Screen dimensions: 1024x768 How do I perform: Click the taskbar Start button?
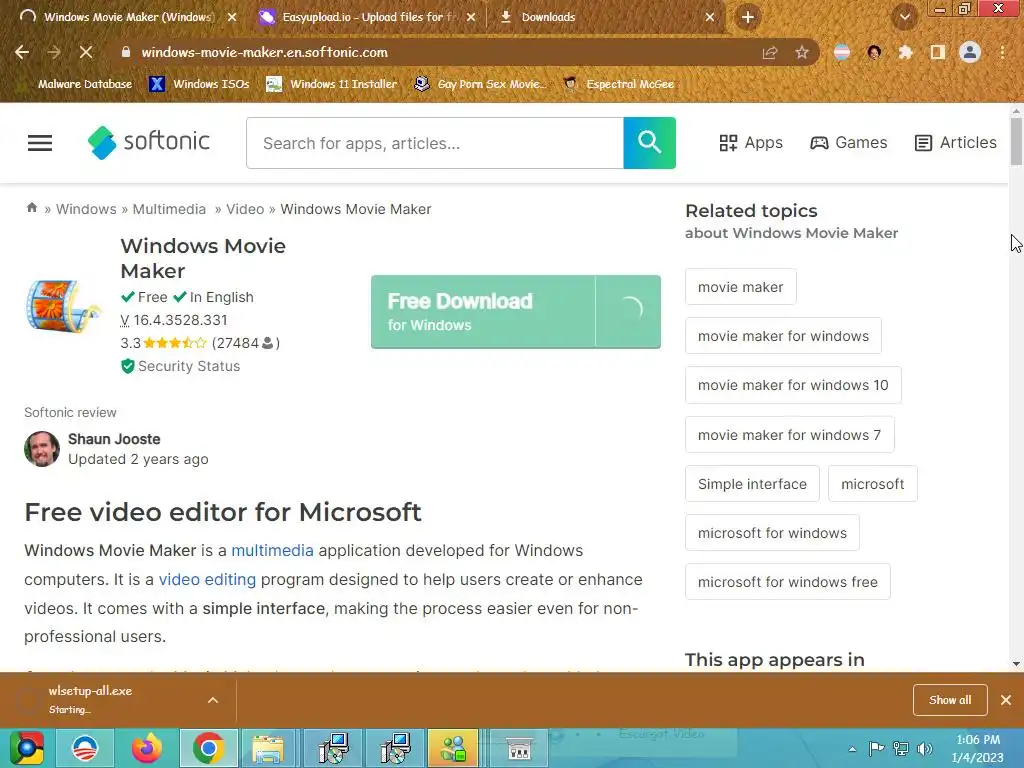pyautogui.click(x=26, y=748)
